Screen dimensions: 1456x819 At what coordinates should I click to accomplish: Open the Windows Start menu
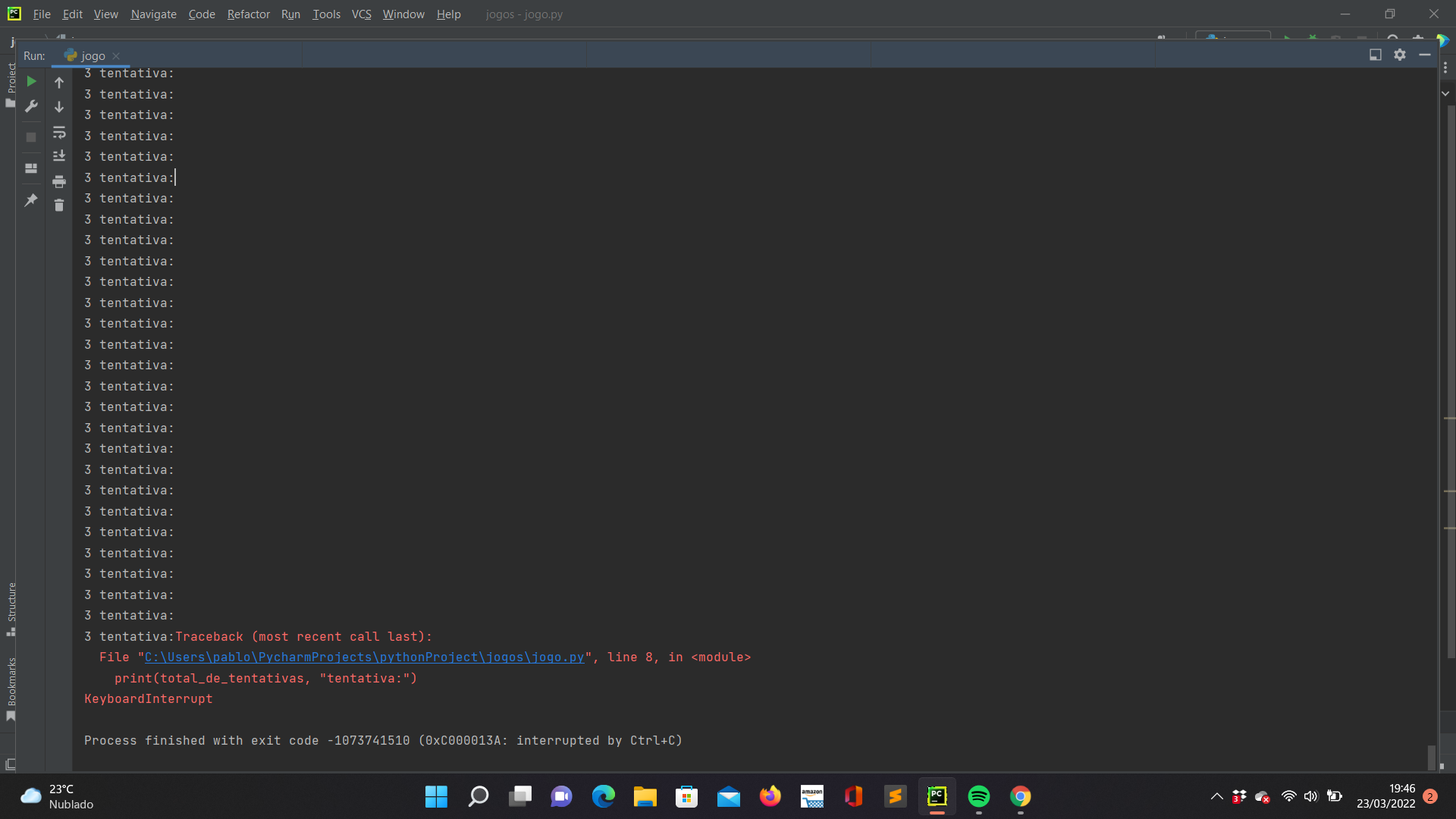click(436, 796)
